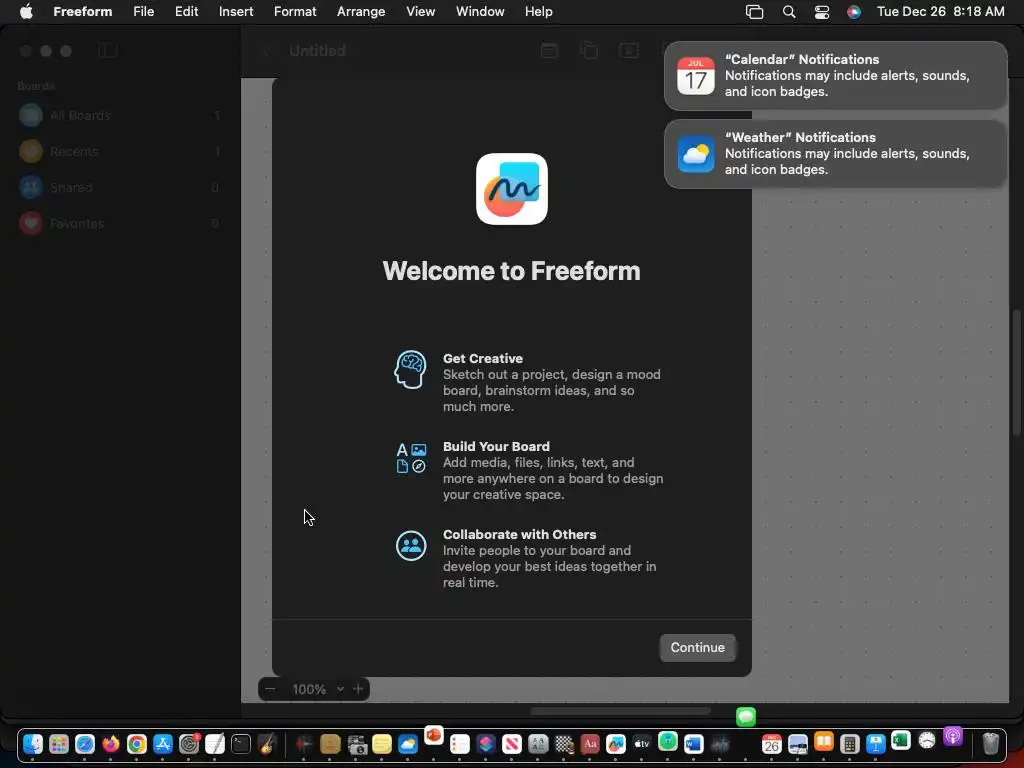Click the zoom in plus button

pos(358,689)
